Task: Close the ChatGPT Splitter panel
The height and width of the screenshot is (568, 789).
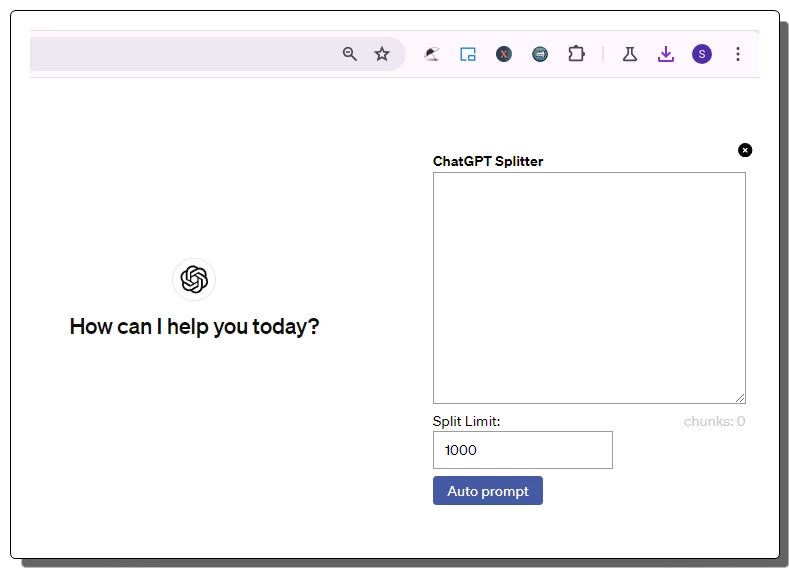Action: click(x=745, y=150)
